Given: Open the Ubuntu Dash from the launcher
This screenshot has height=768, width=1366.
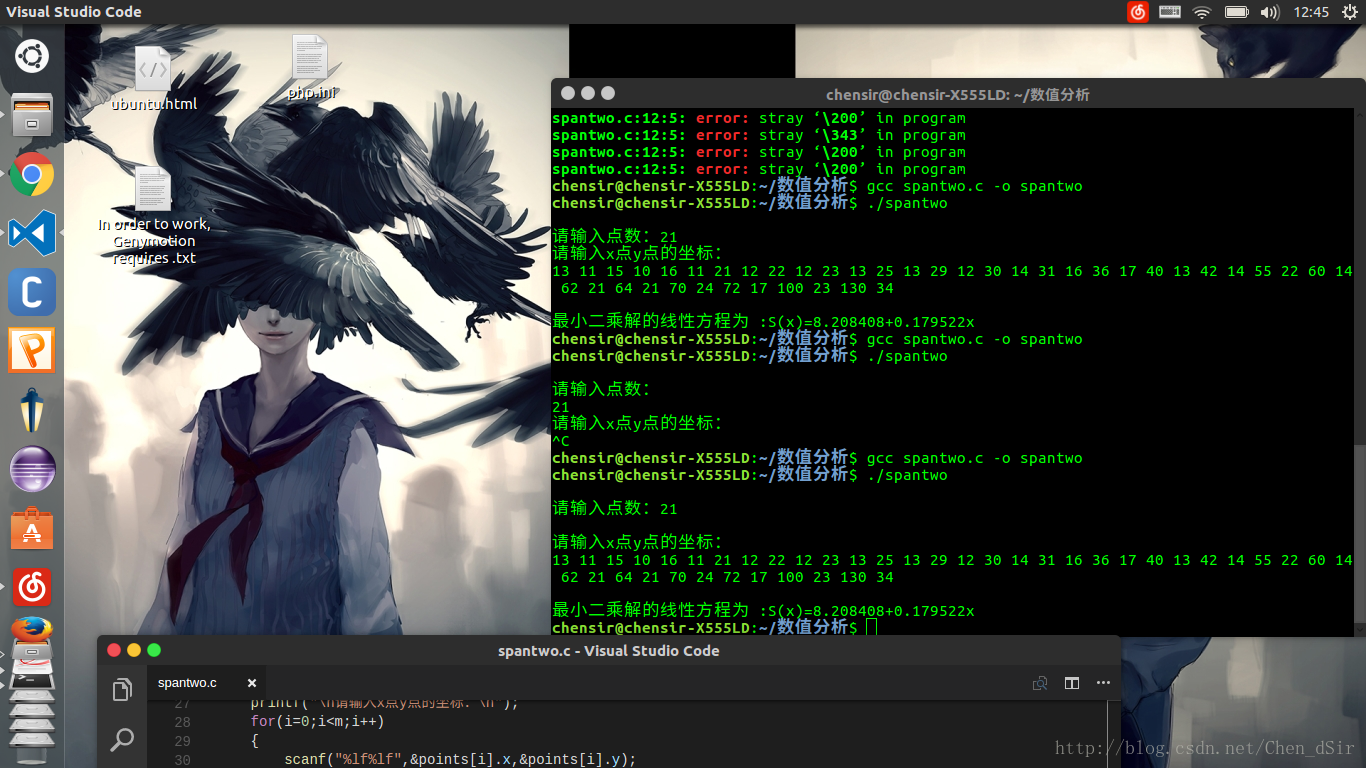Looking at the screenshot, I should coord(32,54).
